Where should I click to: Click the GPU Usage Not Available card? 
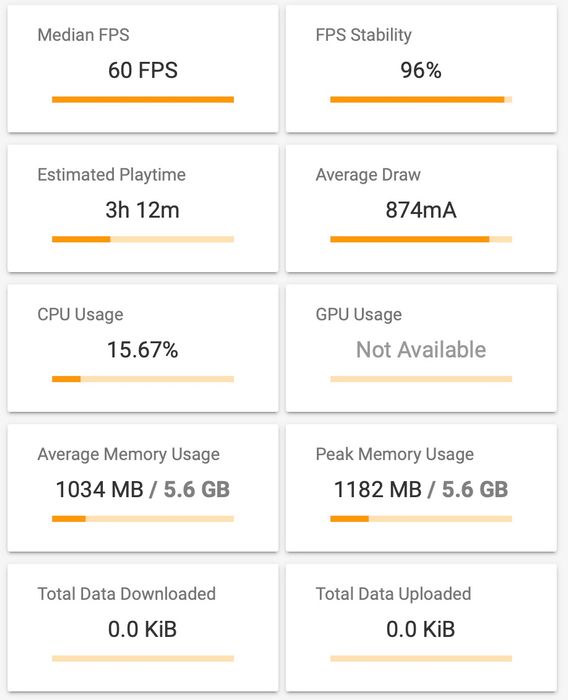pos(421,348)
